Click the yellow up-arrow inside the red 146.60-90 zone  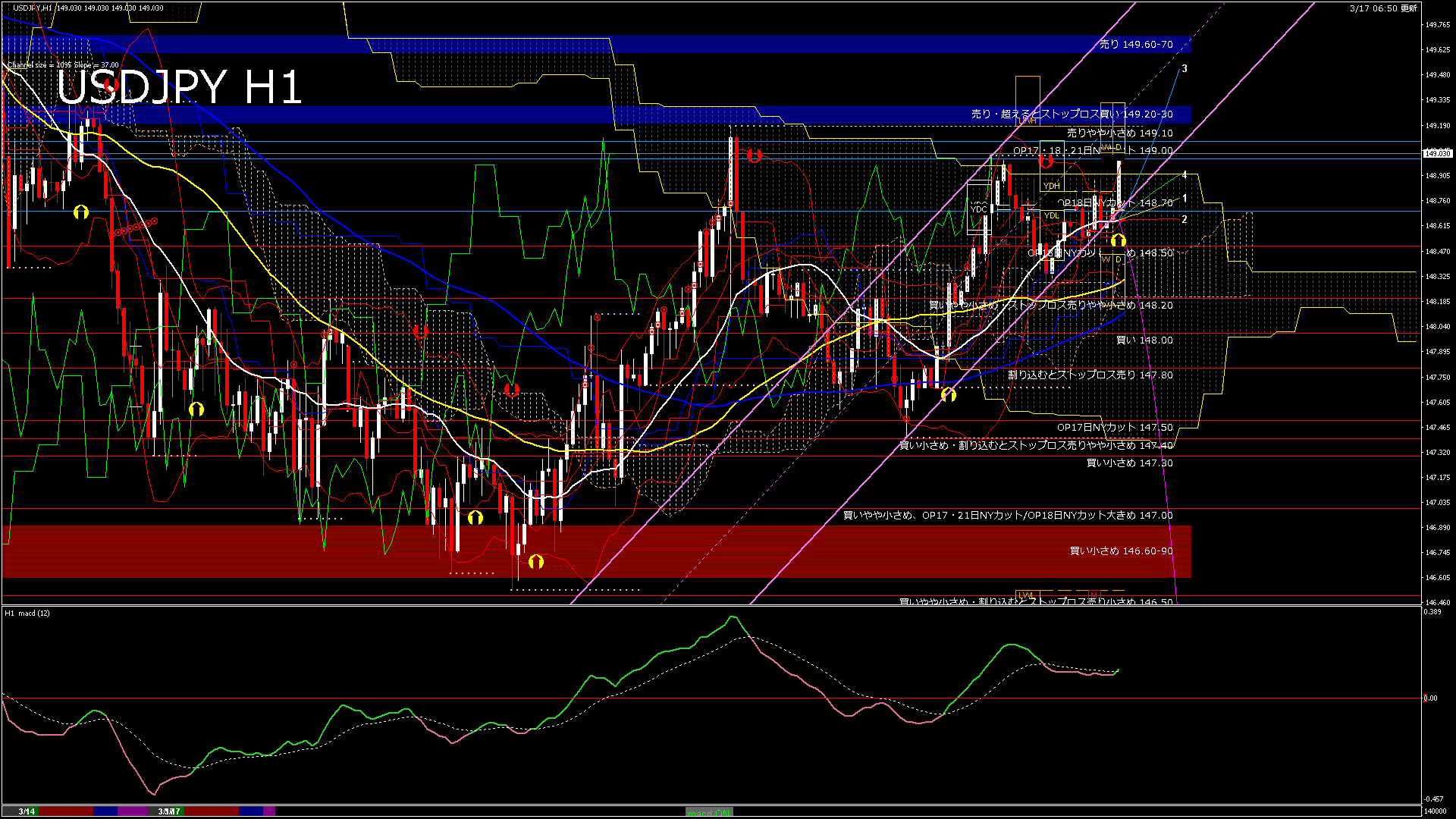coord(536,562)
